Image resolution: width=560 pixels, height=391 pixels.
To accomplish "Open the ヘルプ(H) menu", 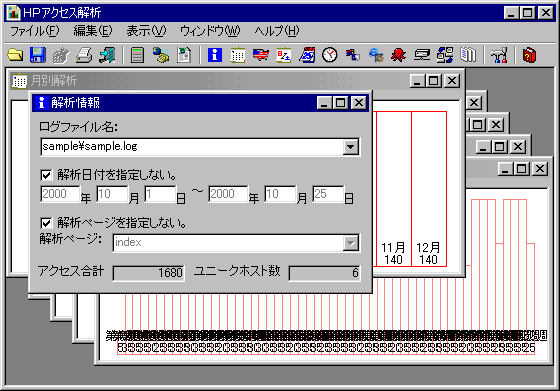I will click(x=277, y=31).
